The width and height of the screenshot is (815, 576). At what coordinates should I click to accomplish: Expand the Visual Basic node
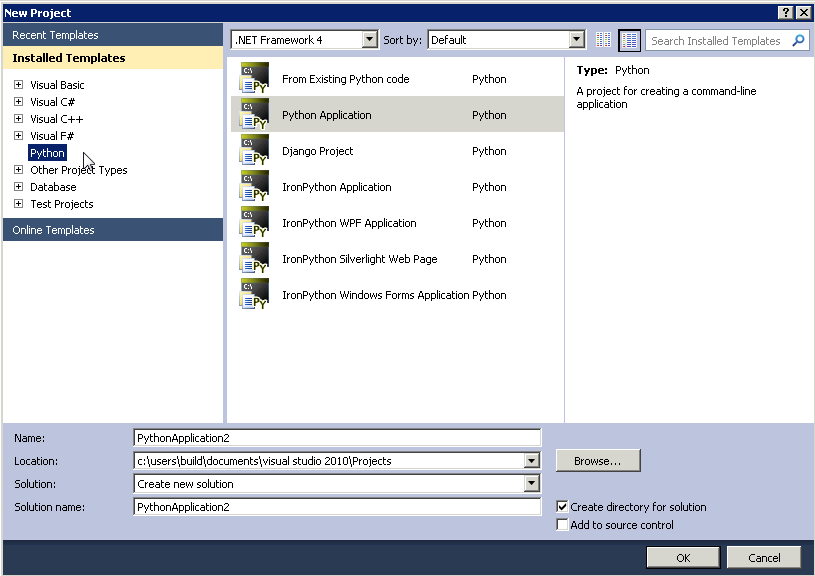coord(18,84)
